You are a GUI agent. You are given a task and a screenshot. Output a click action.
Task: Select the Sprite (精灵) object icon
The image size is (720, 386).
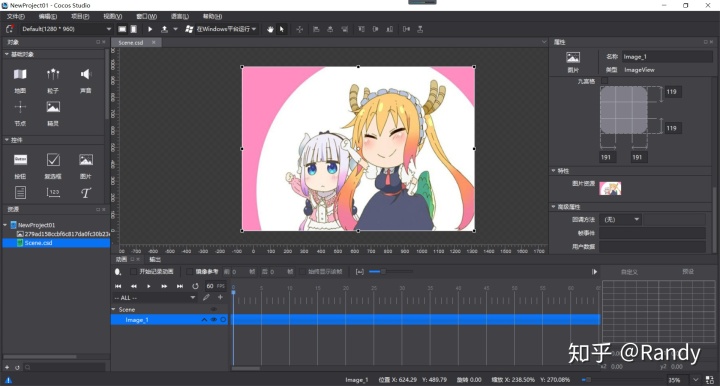[x=53, y=107]
